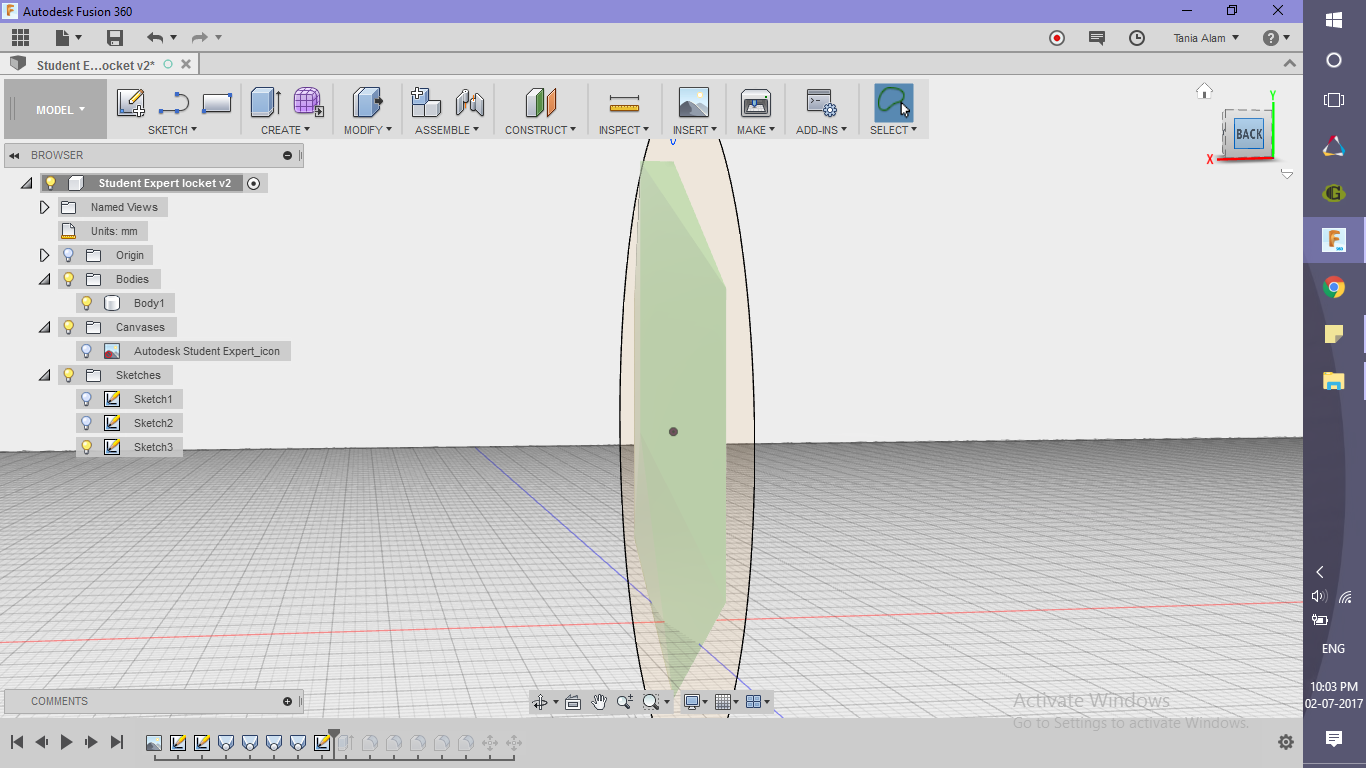Select the Line sketch tool
The width and height of the screenshot is (1366, 768).
tap(174, 103)
